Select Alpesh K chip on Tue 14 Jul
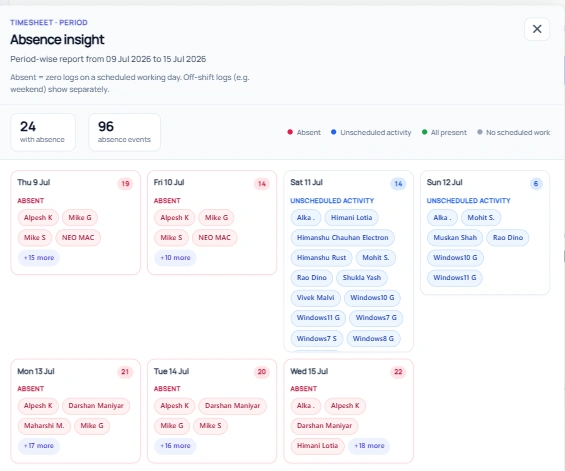 pyautogui.click(x=175, y=406)
